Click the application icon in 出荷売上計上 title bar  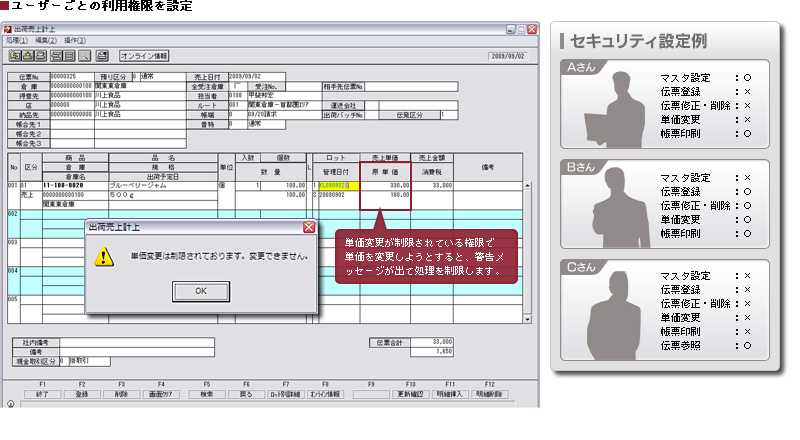point(8,30)
